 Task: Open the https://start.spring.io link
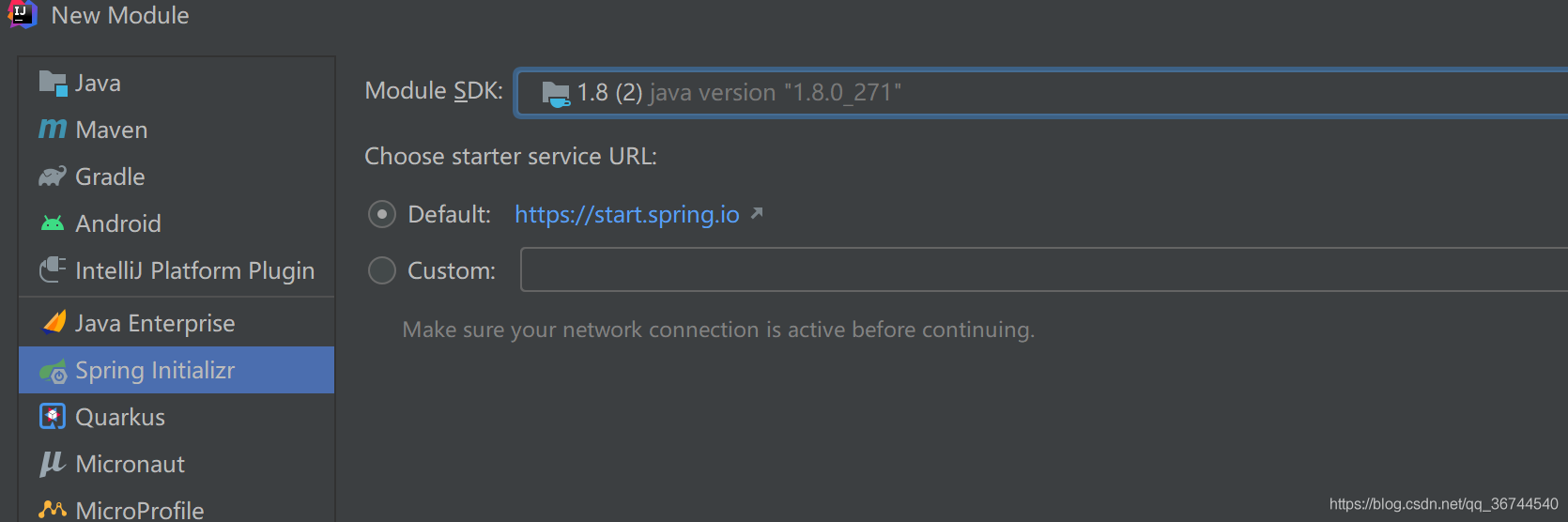coord(627,214)
